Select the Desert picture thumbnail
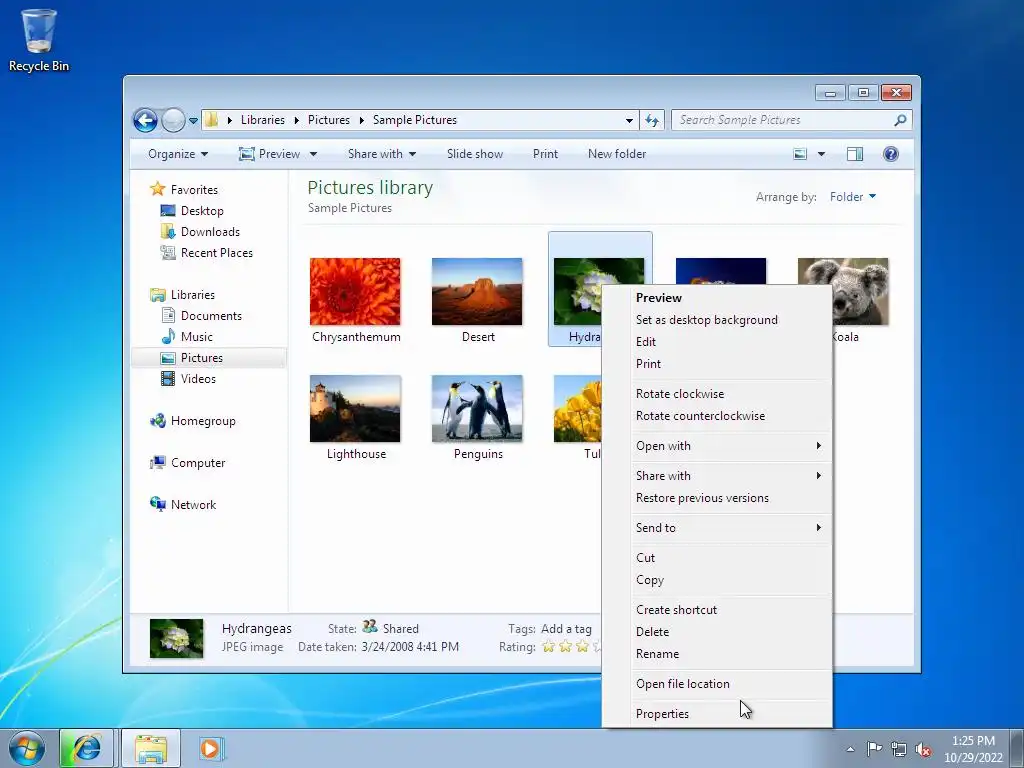1024x768 pixels. [x=477, y=291]
